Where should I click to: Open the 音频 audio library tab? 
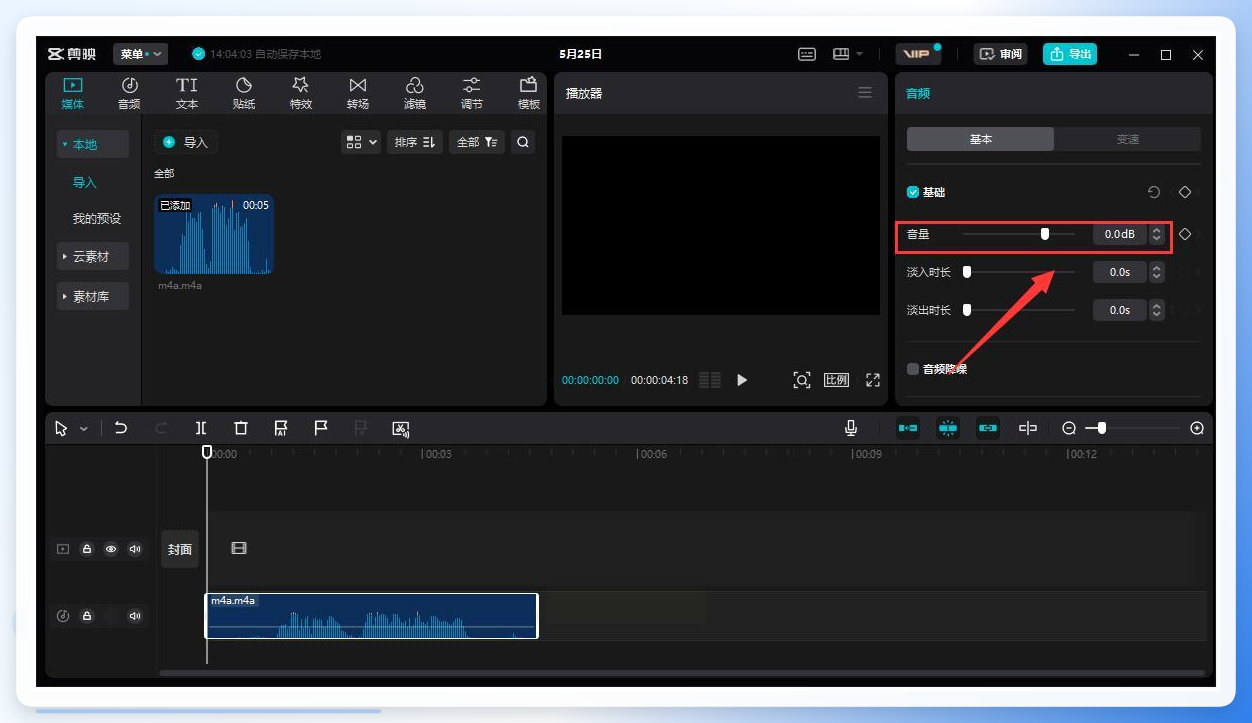click(129, 93)
